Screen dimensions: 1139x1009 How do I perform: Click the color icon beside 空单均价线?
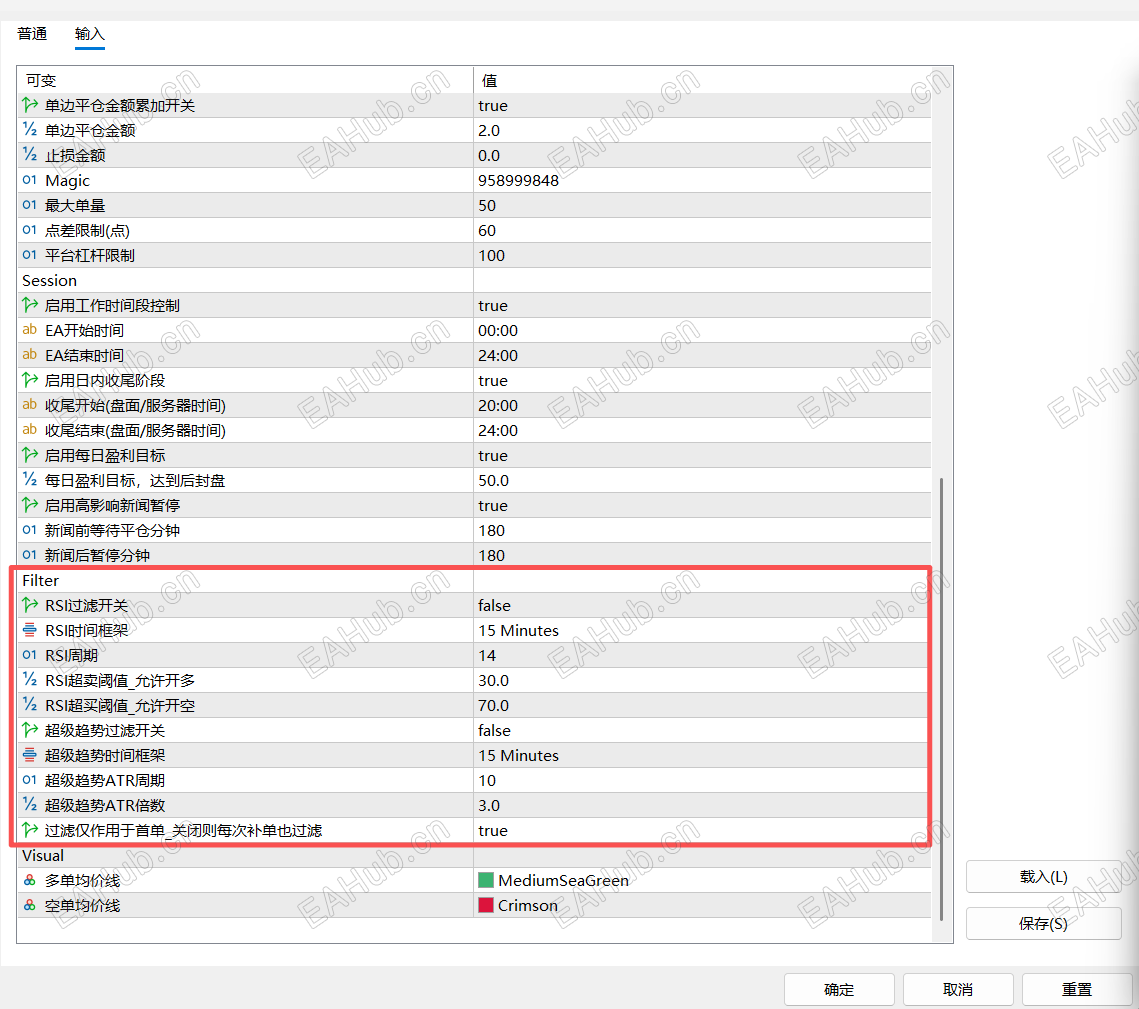(30, 905)
